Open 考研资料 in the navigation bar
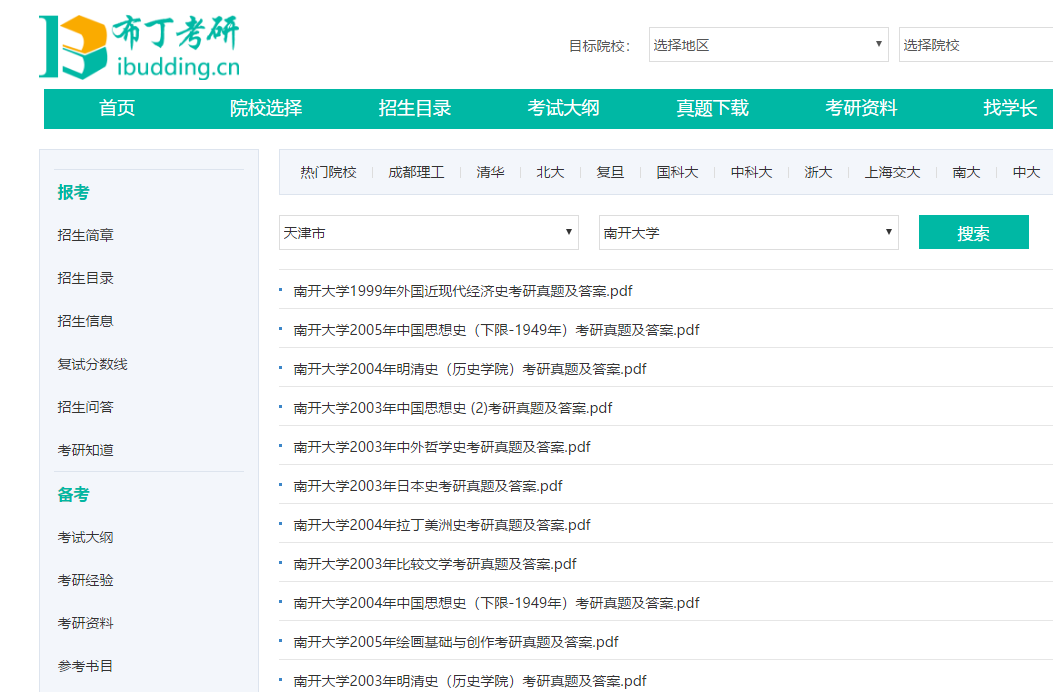The image size is (1053, 692). (861, 108)
